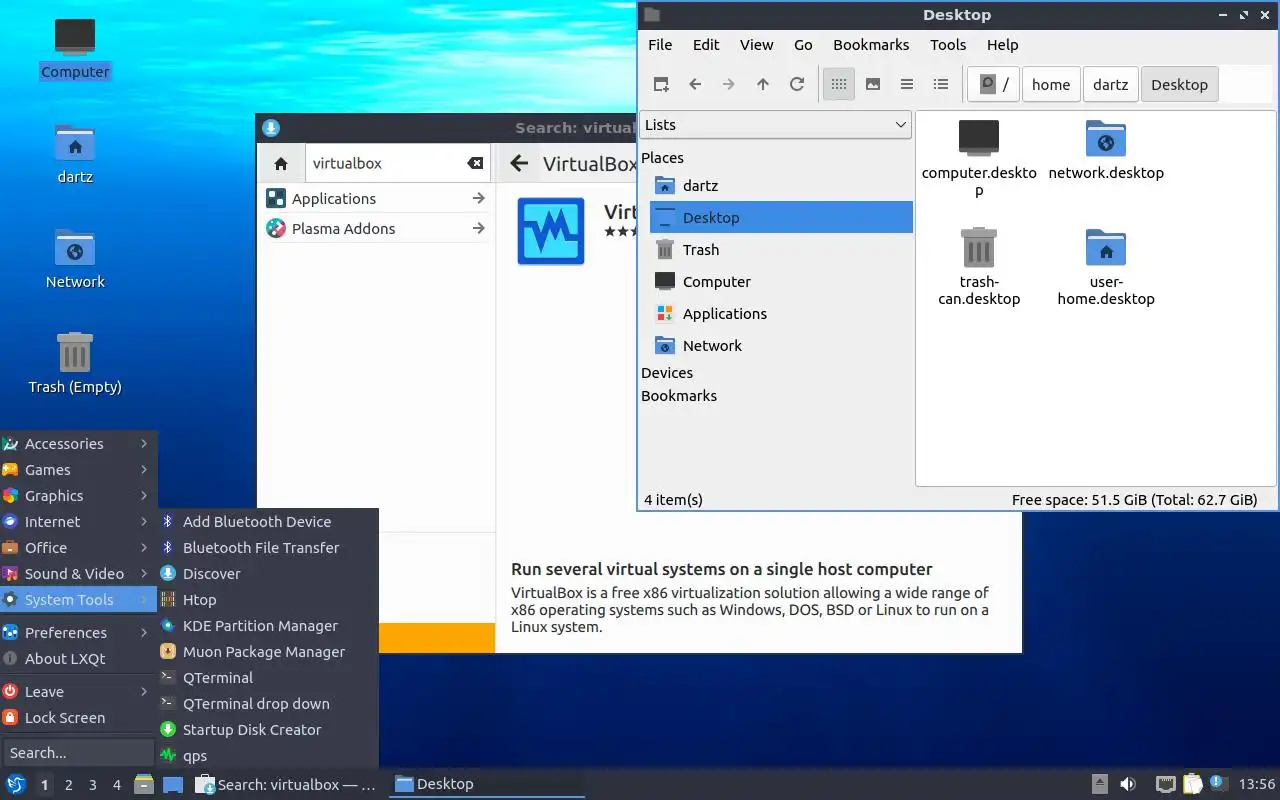Click the removable media eject icon
The width and height of the screenshot is (1280, 800).
pos(1100,784)
